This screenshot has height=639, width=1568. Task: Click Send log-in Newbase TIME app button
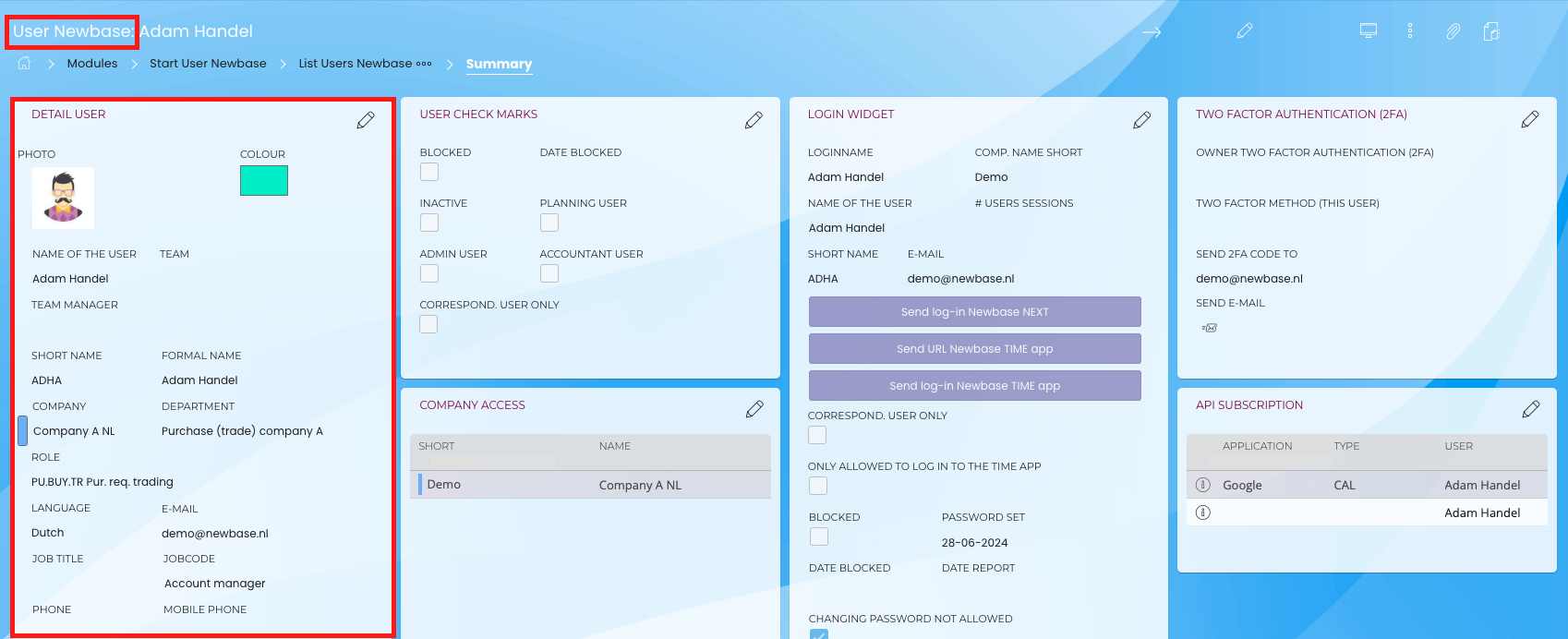[x=975, y=386]
